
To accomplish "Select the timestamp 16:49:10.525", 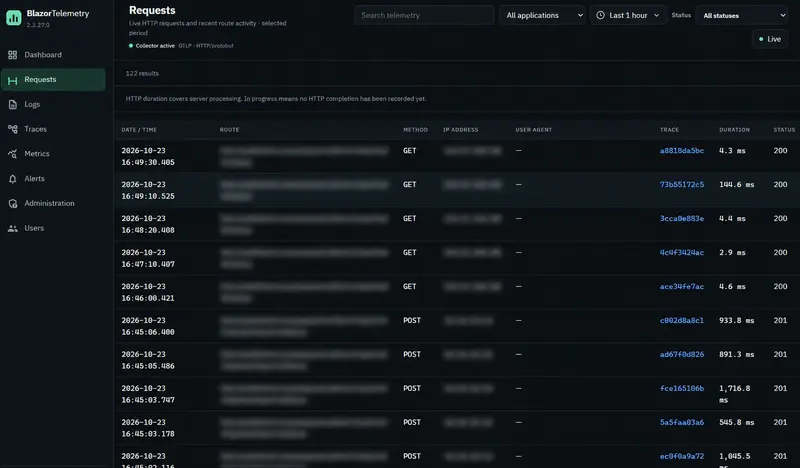I will [x=148, y=196].
